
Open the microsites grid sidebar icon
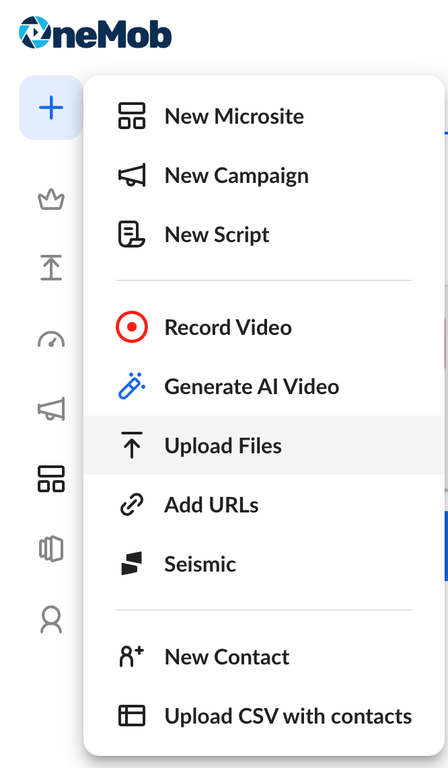click(51, 479)
